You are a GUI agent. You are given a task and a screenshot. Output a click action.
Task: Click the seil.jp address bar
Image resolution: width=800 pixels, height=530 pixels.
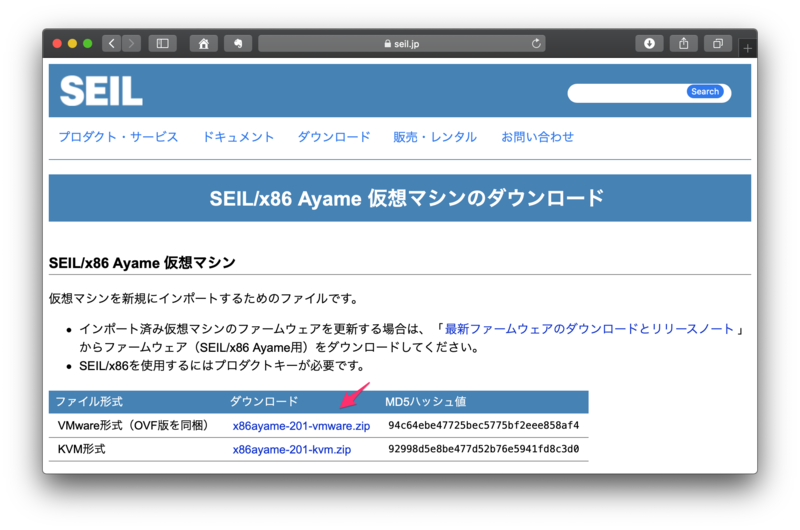point(402,43)
